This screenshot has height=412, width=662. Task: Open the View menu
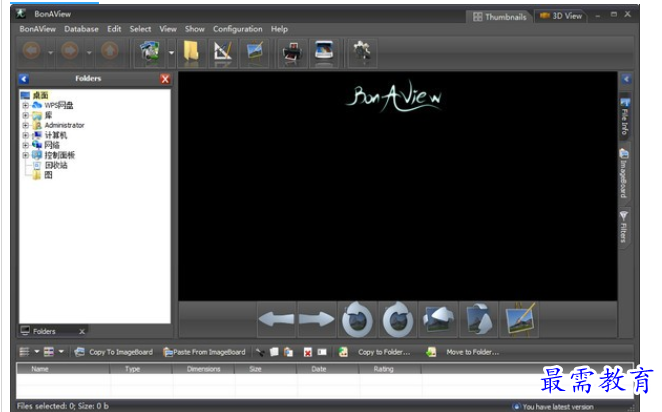(x=168, y=29)
